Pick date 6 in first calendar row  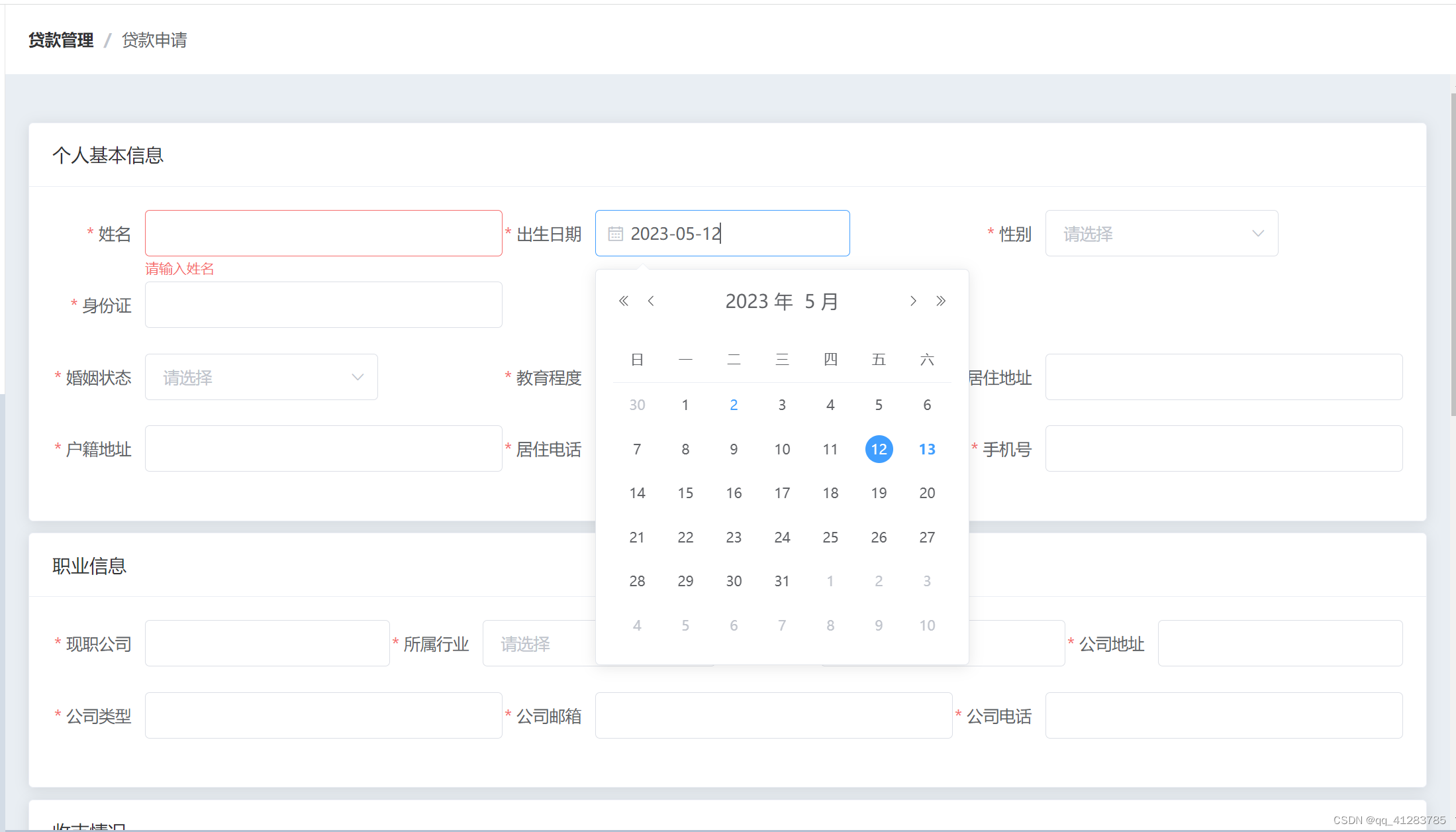click(x=927, y=405)
